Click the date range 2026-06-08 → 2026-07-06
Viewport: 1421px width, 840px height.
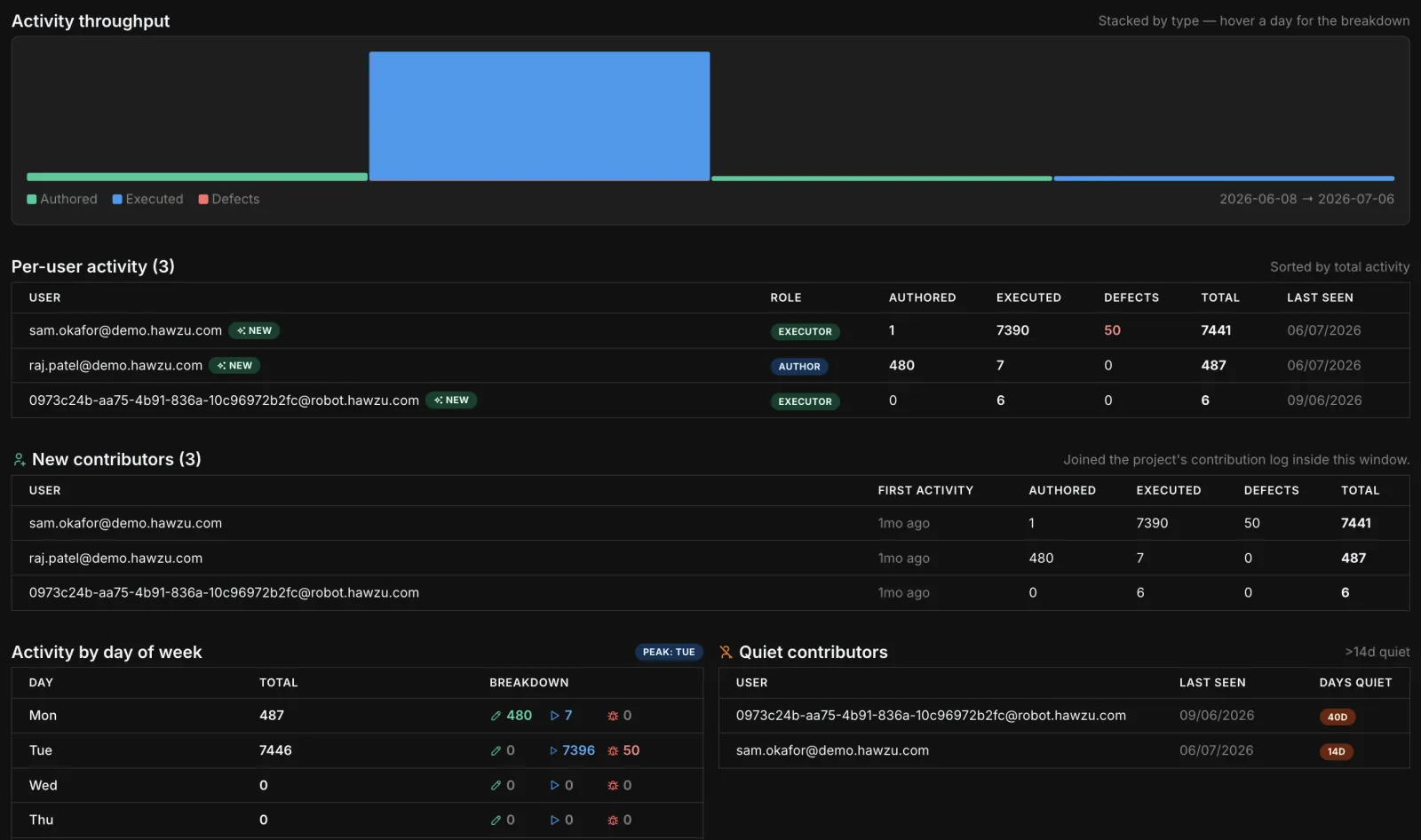tap(1306, 199)
